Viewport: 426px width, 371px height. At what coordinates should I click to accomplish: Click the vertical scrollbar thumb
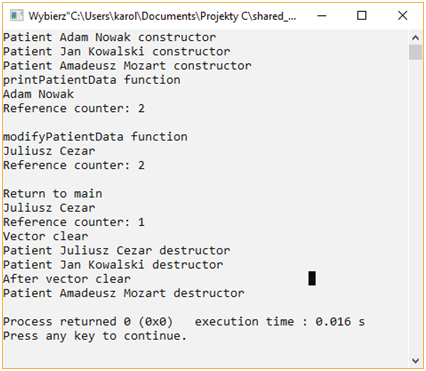pyautogui.click(x=415, y=52)
